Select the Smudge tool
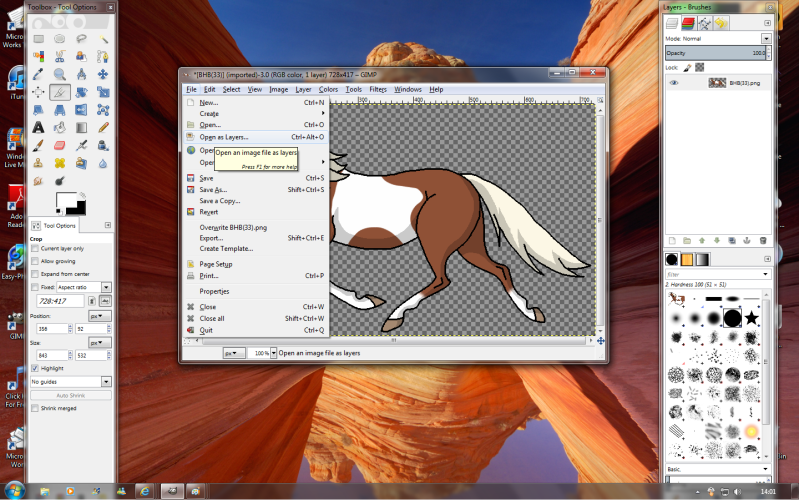The image size is (799, 504). point(38,181)
